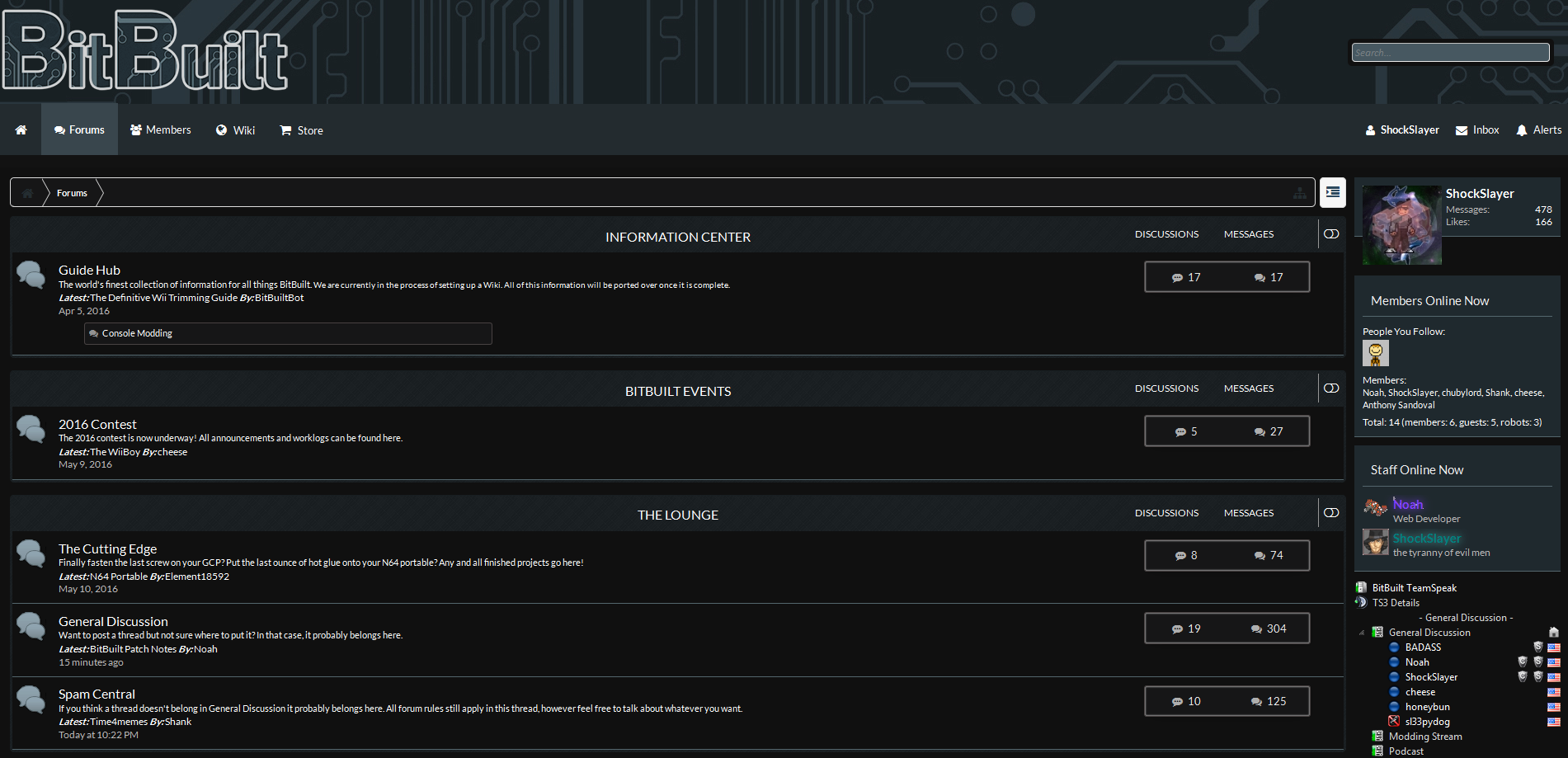Image resolution: width=1568 pixels, height=758 pixels.
Task: Open The Cutting Edge forum
Action: [107, 548]
